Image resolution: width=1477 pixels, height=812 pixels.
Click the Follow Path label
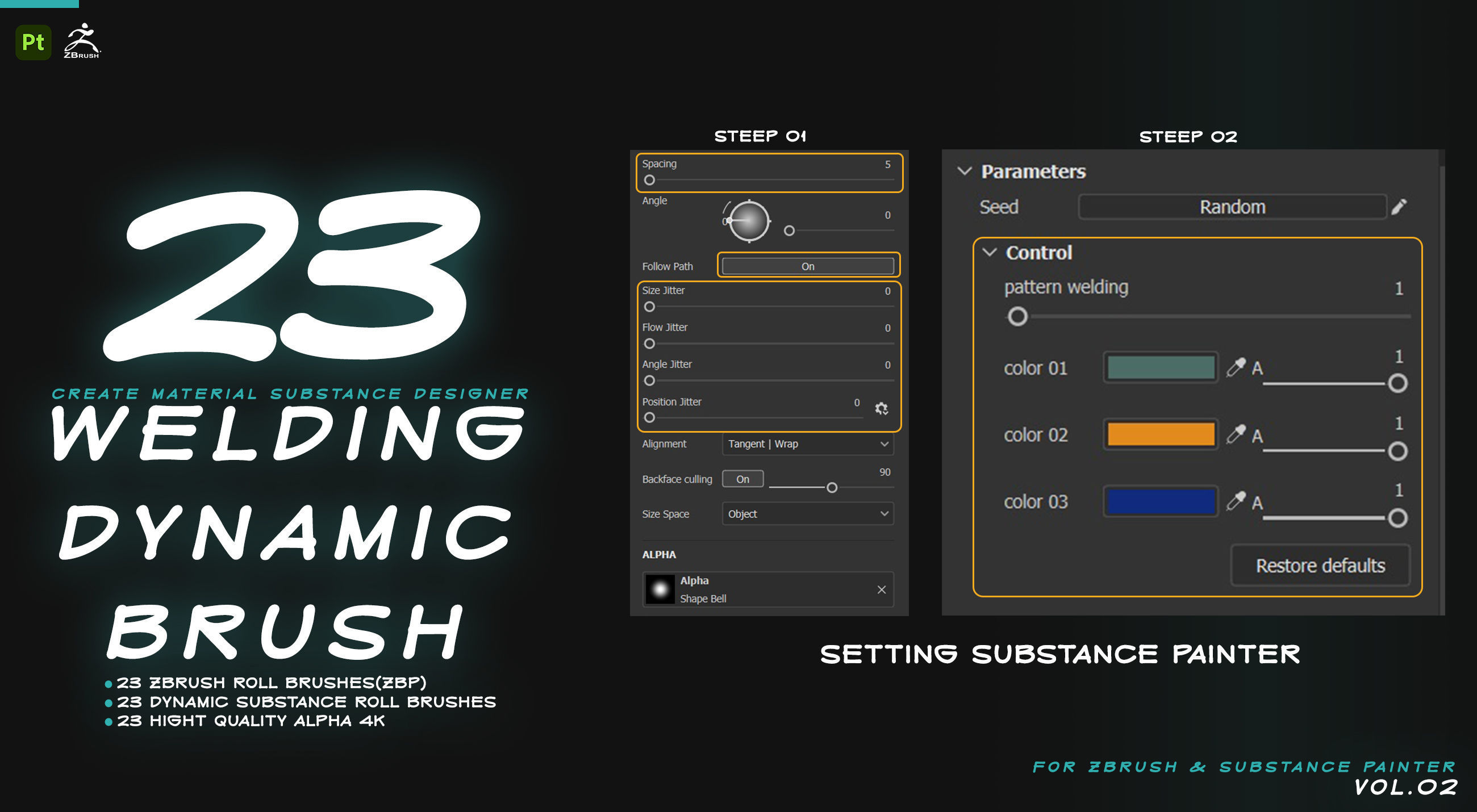pyautogui.click(x=667, y=266)
